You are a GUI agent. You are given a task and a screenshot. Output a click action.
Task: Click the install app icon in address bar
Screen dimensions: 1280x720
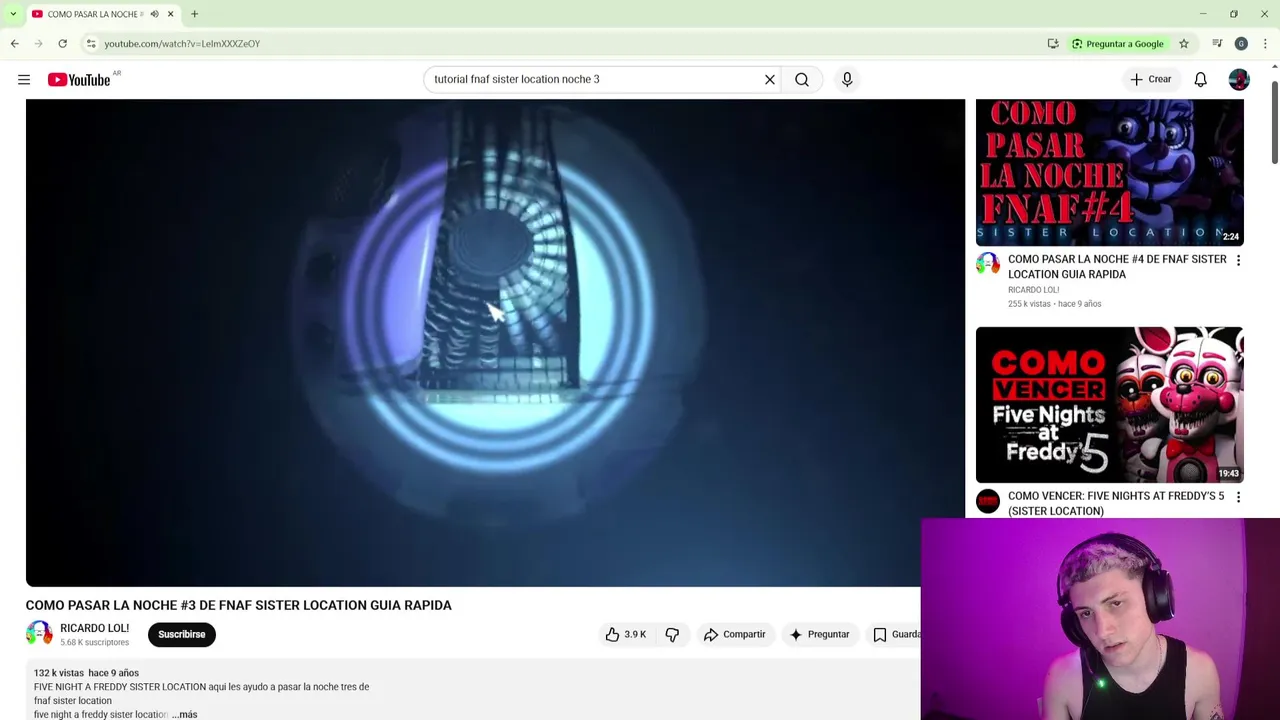(x=1053, y=44)
